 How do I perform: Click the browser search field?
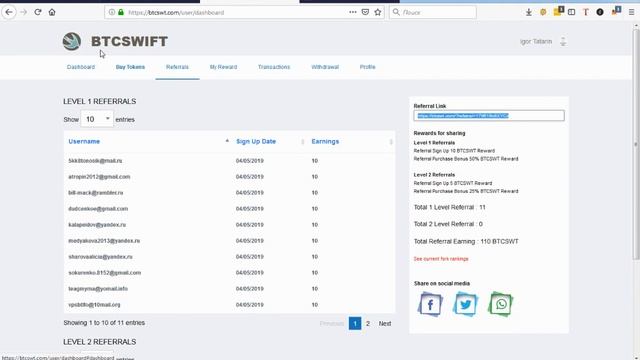(433, 12)
